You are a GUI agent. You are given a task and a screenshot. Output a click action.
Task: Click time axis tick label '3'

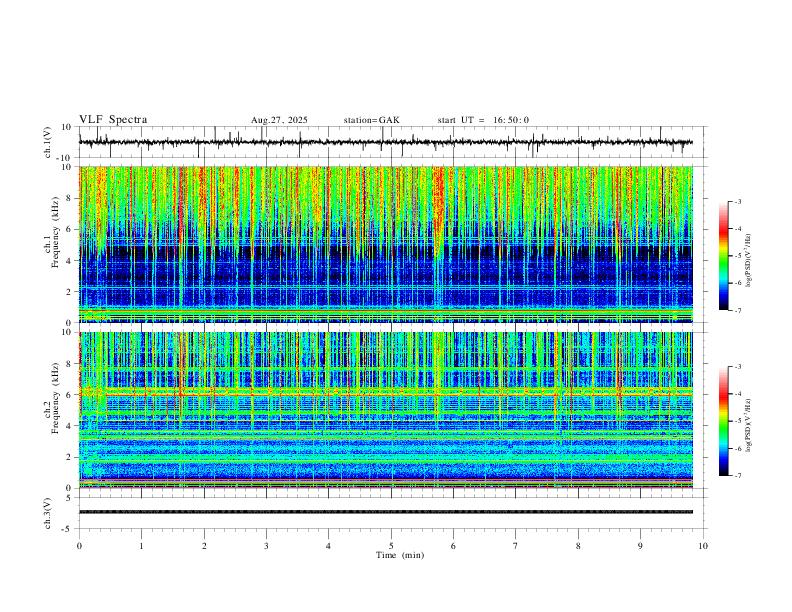(x=266, y=546)
